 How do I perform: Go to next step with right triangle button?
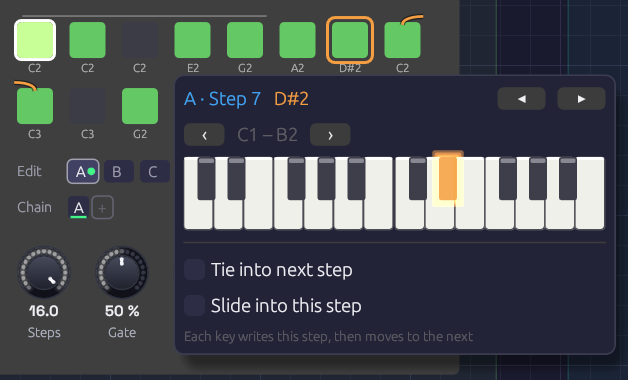tap(581, 99)
